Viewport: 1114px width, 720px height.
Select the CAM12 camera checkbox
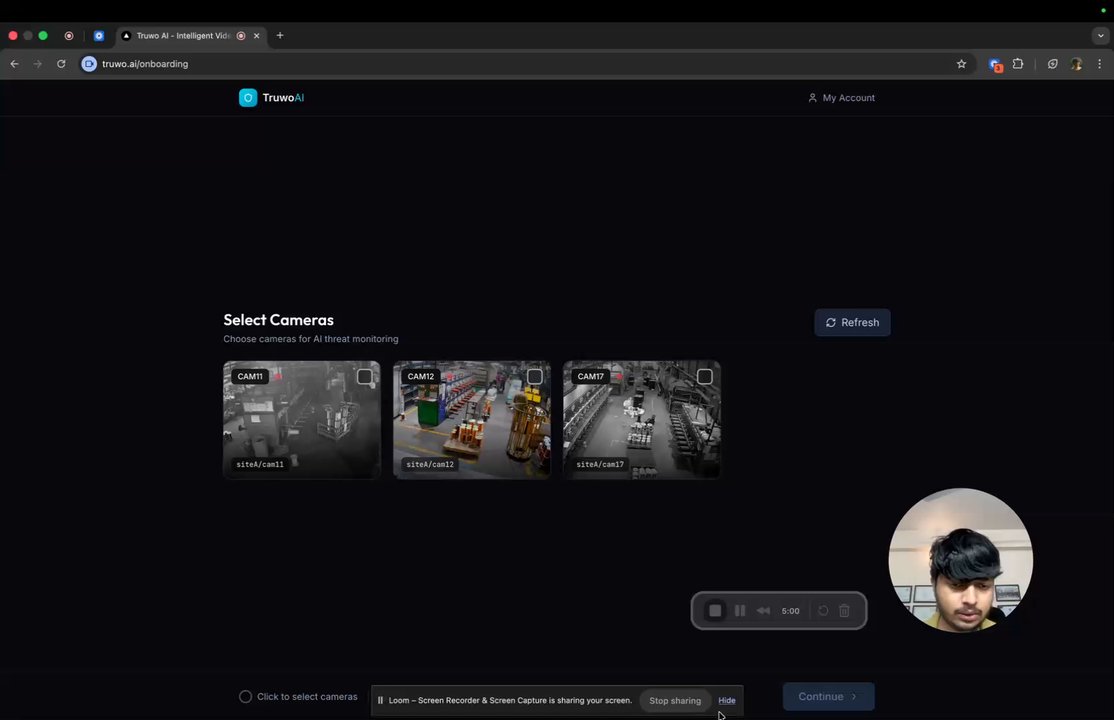click(x=534, y=377)
